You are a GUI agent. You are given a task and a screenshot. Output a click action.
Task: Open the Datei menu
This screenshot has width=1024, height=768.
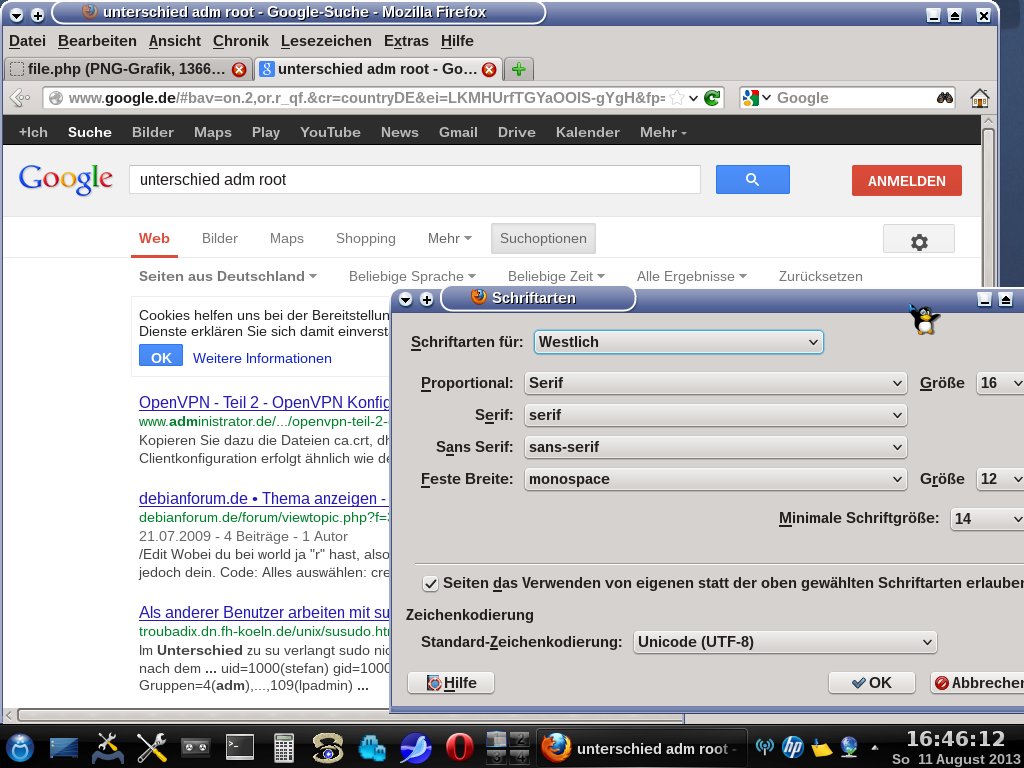click(x=27, y=41)
